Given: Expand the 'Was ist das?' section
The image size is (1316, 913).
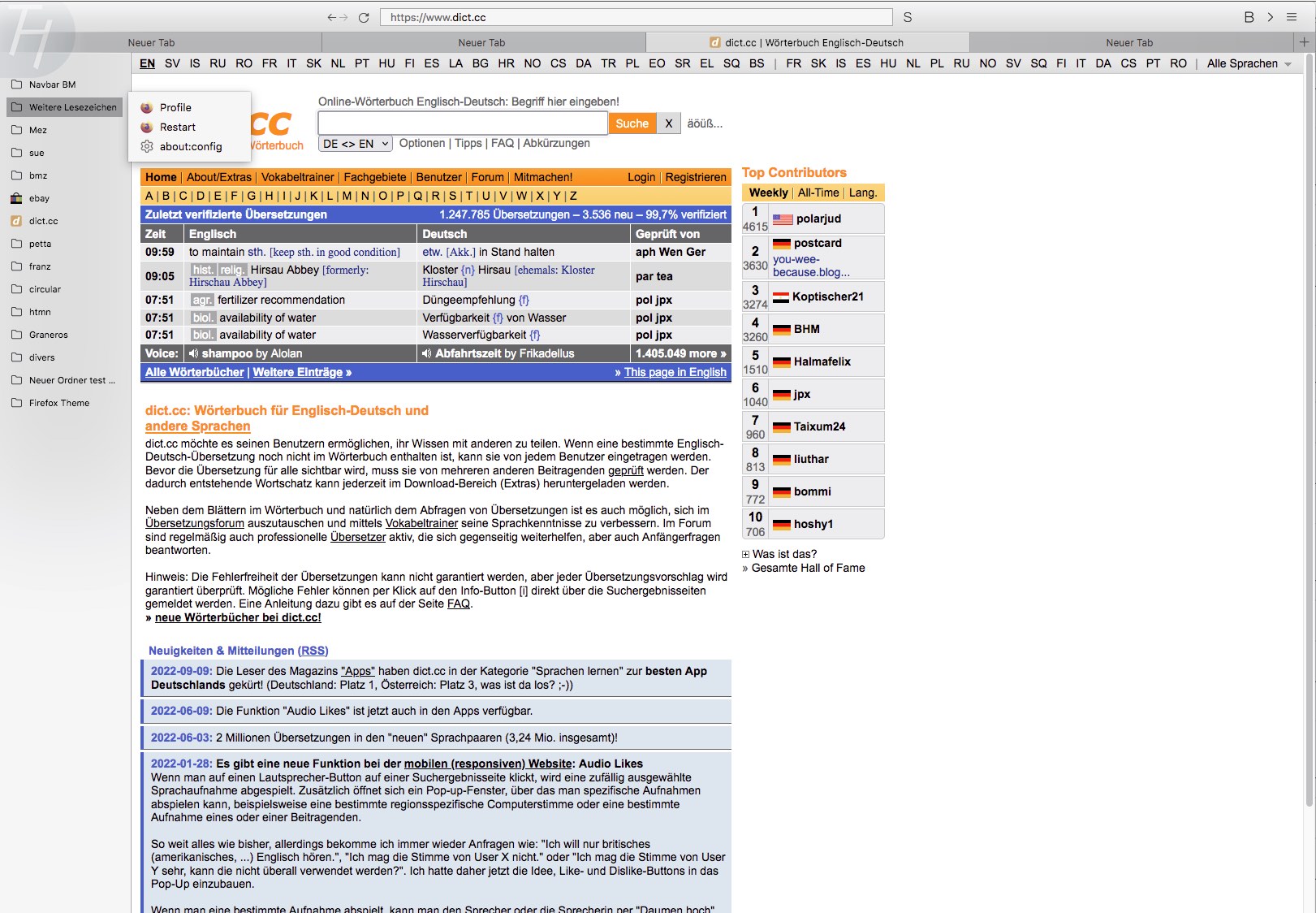Looking at the screenshot, I should pyautogui.click(x=779, y=554).
